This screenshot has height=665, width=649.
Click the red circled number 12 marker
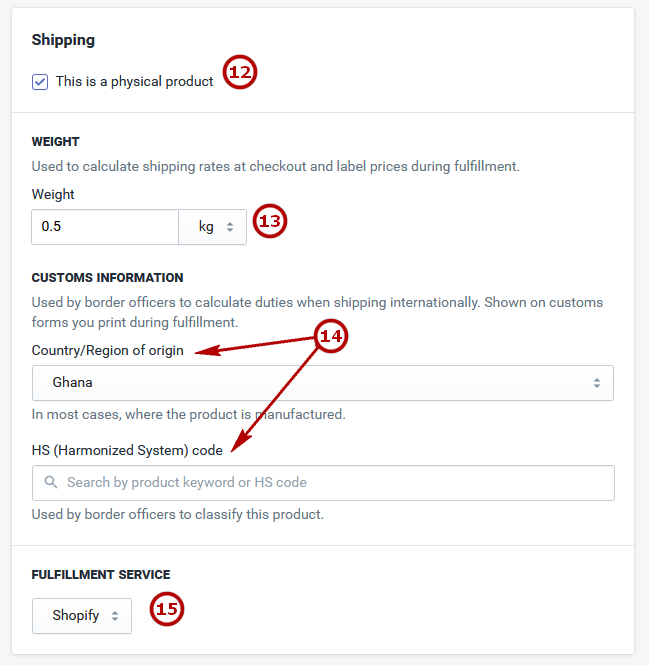click(240, 72)
